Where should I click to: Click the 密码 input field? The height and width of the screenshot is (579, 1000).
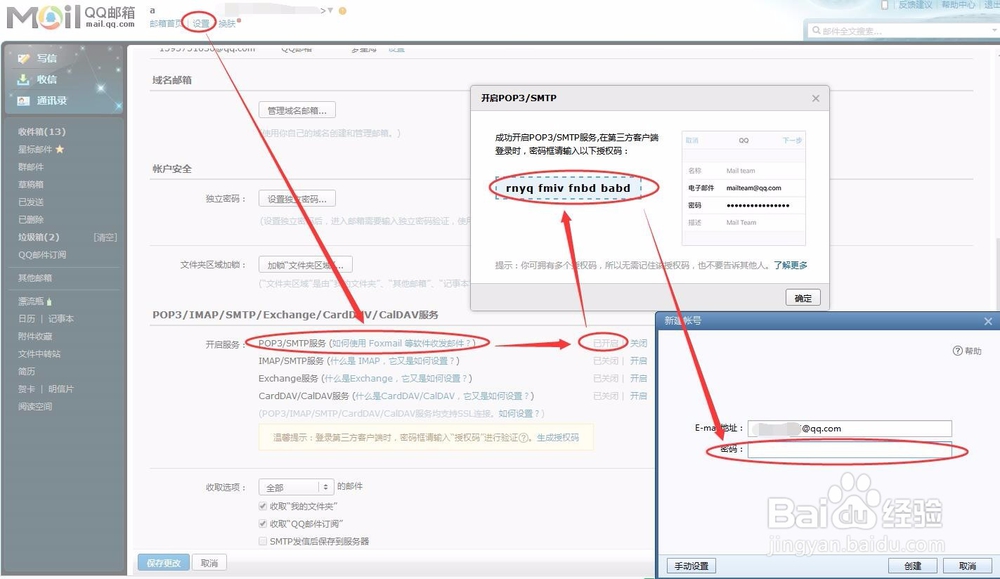click(x=849, y=450)
